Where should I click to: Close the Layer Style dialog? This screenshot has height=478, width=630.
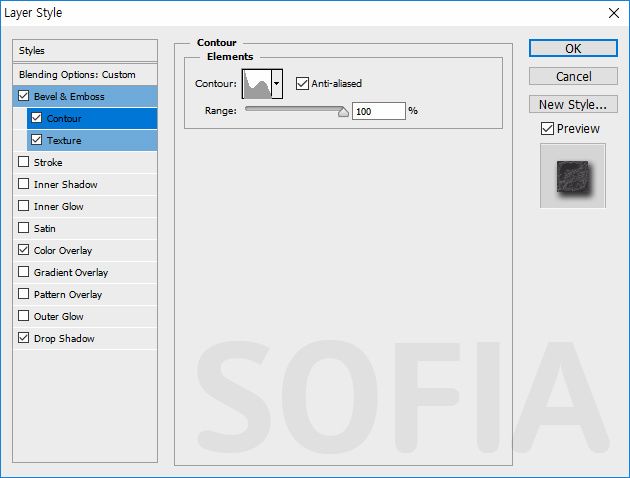click(614, 13)
